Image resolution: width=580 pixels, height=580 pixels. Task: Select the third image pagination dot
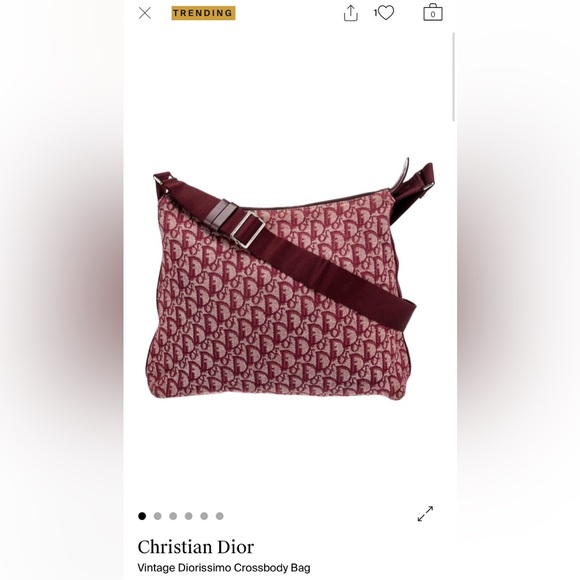(173, 516)
